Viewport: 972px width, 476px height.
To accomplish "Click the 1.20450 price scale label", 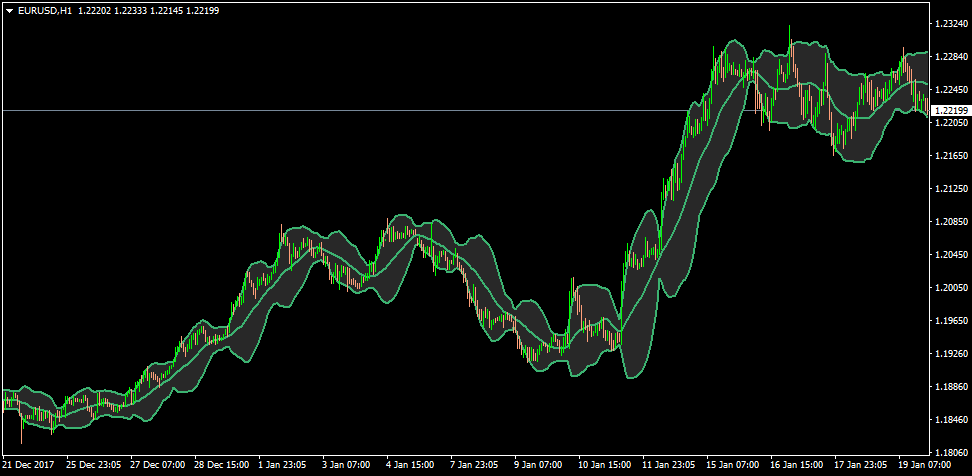I will tap(951, 255).
